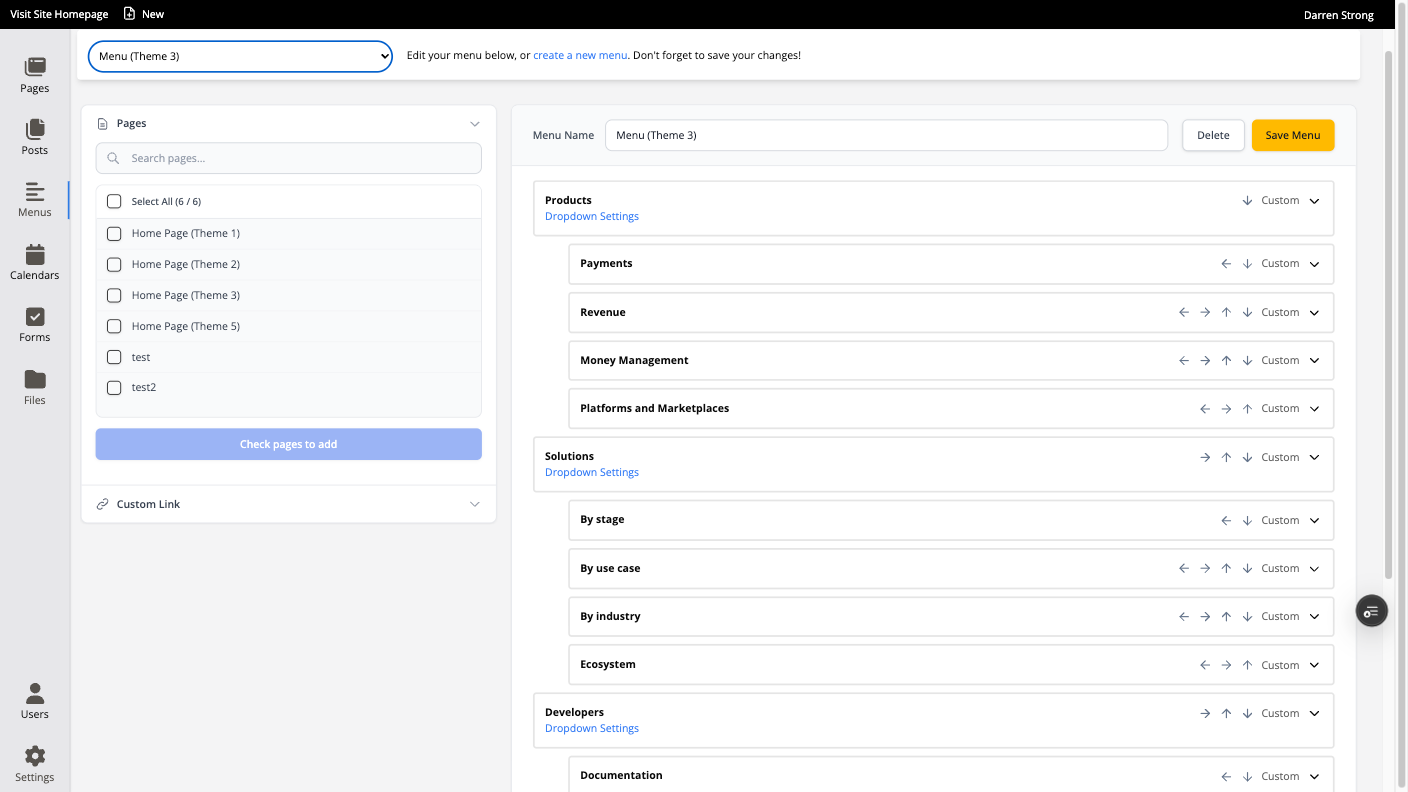1408x792 pixels.
Task: Expand the Custom Link panel
Action: [x=288, y=504]
